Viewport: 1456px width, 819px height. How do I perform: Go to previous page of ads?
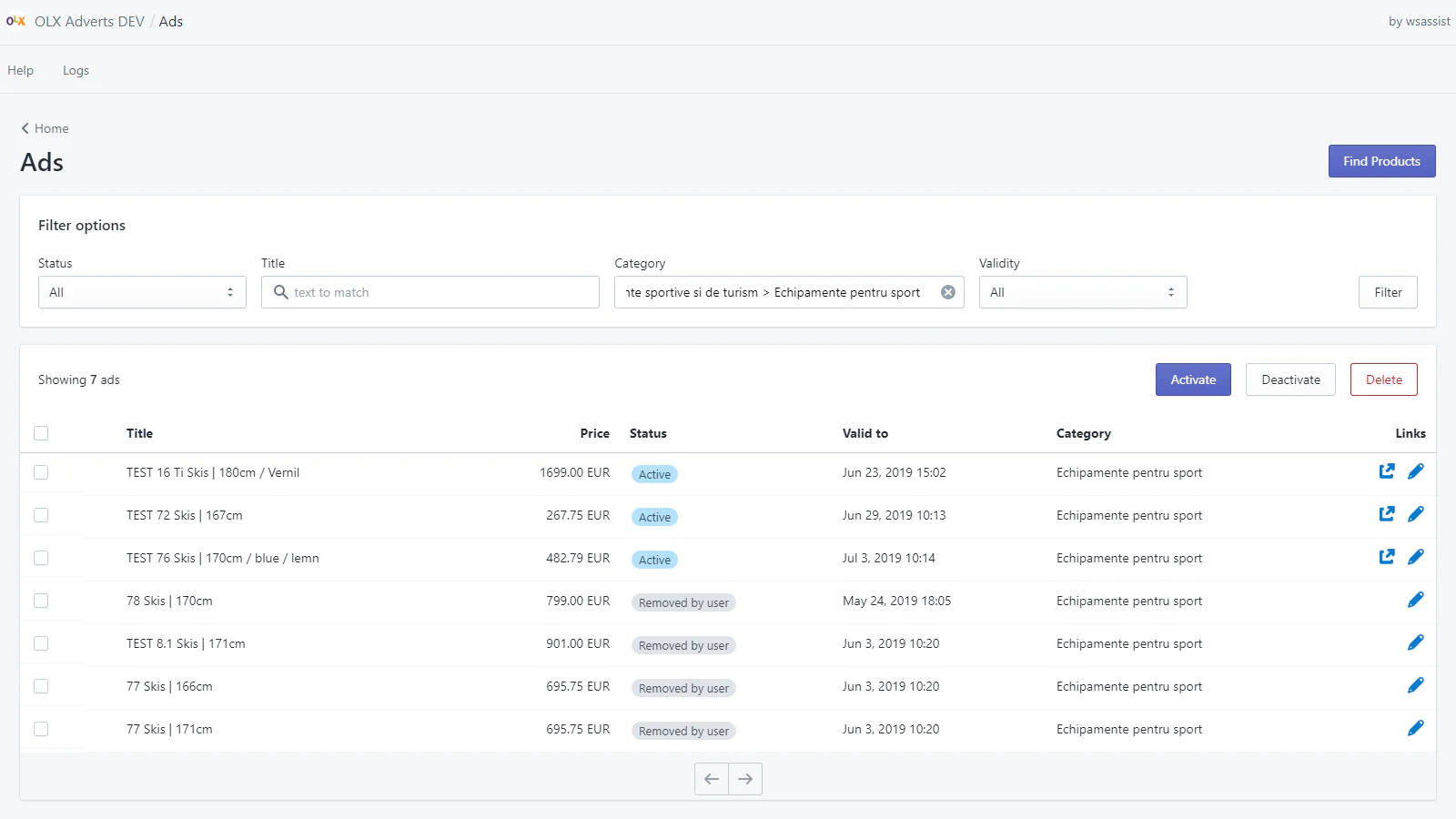712,779
